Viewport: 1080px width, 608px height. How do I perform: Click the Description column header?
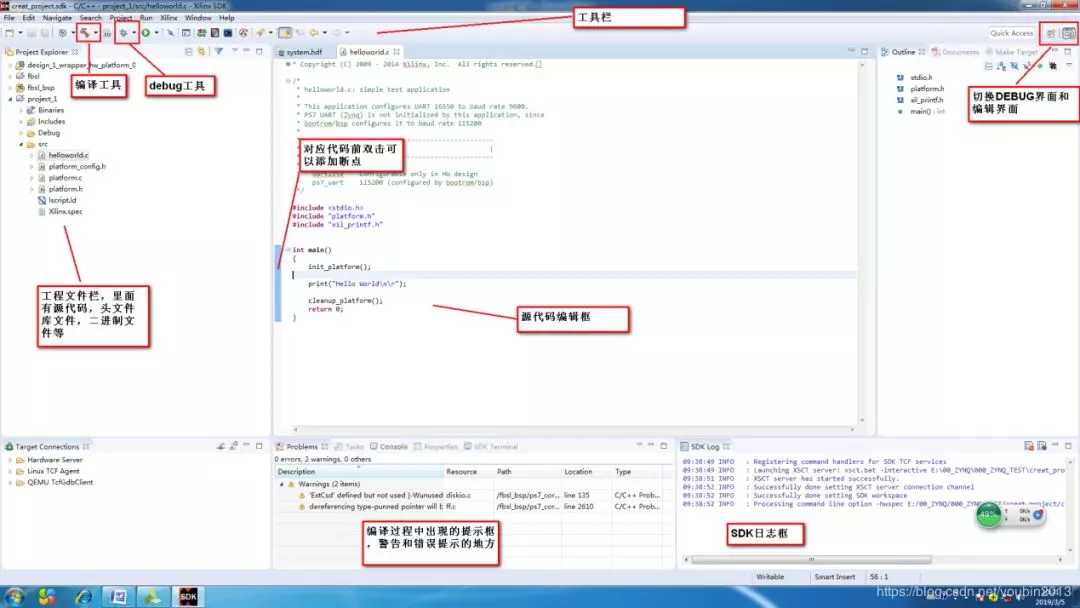pos(359,472)
